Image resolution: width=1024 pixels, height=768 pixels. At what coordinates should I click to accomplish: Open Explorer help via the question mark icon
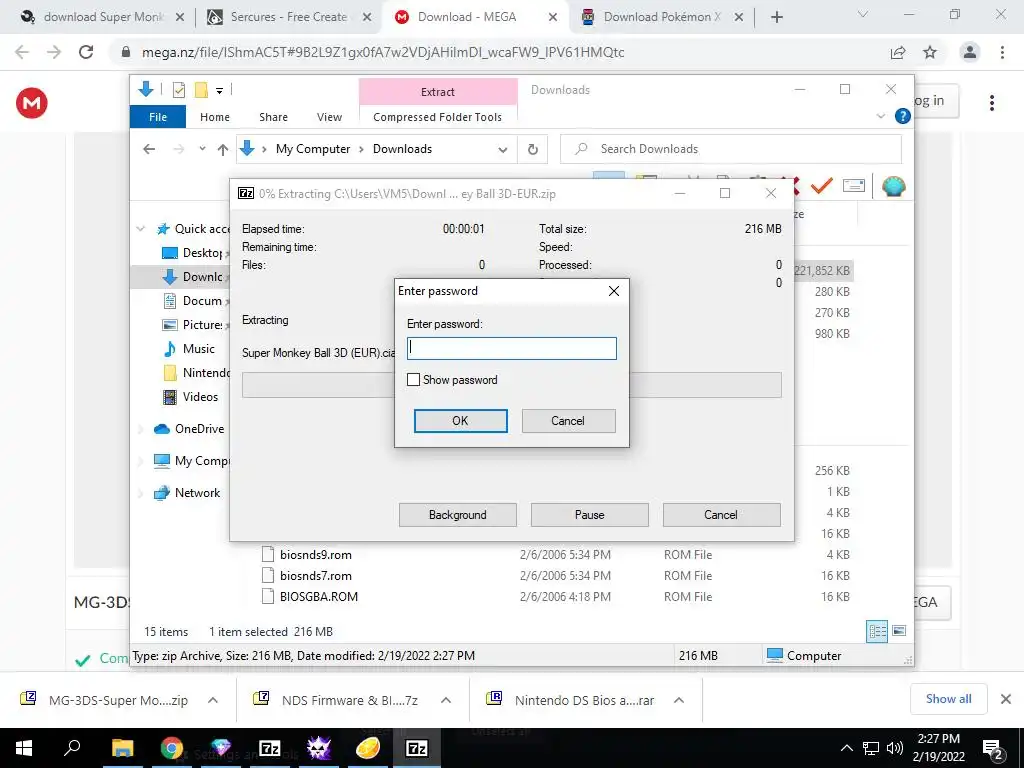[903, 116]
